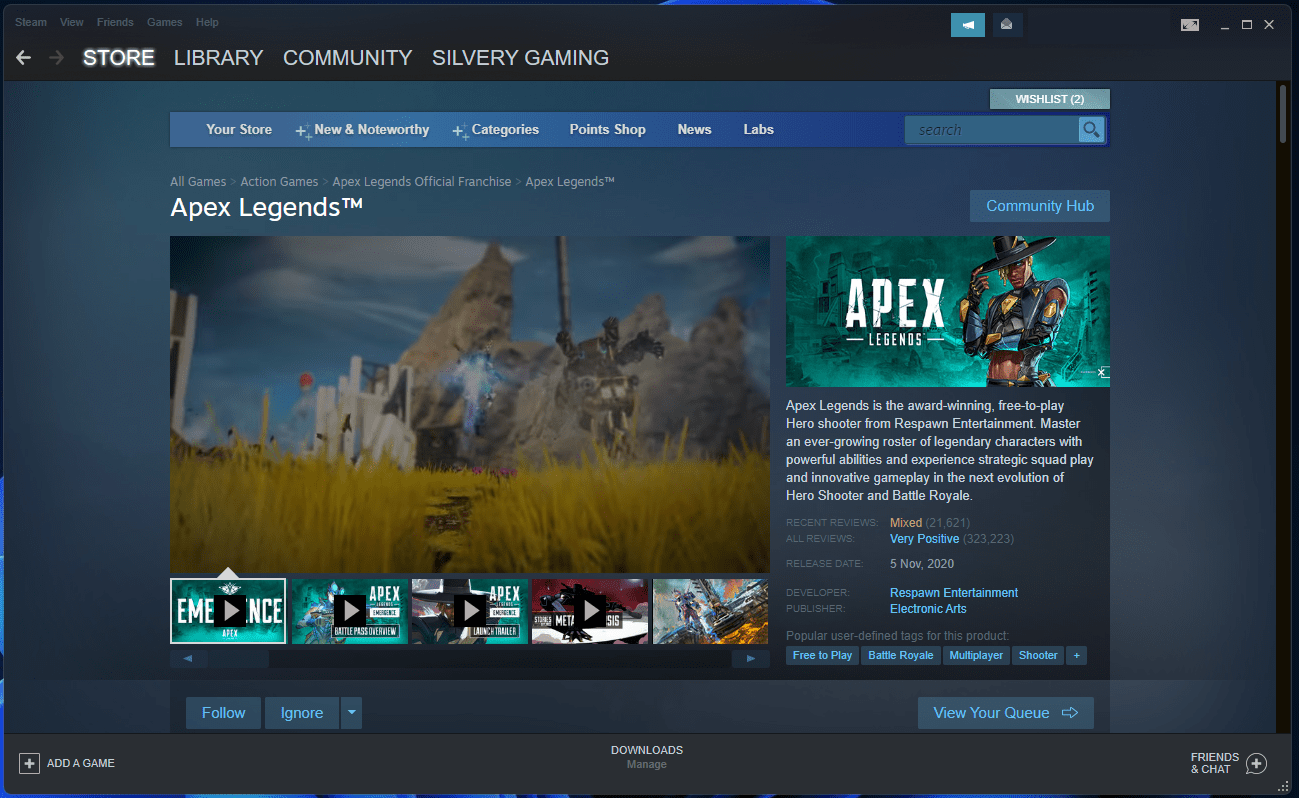1299x798 pixels.
Task: Click the plus icon beside Add a Game
Action: pyautogui.click(x=30, y=763)
